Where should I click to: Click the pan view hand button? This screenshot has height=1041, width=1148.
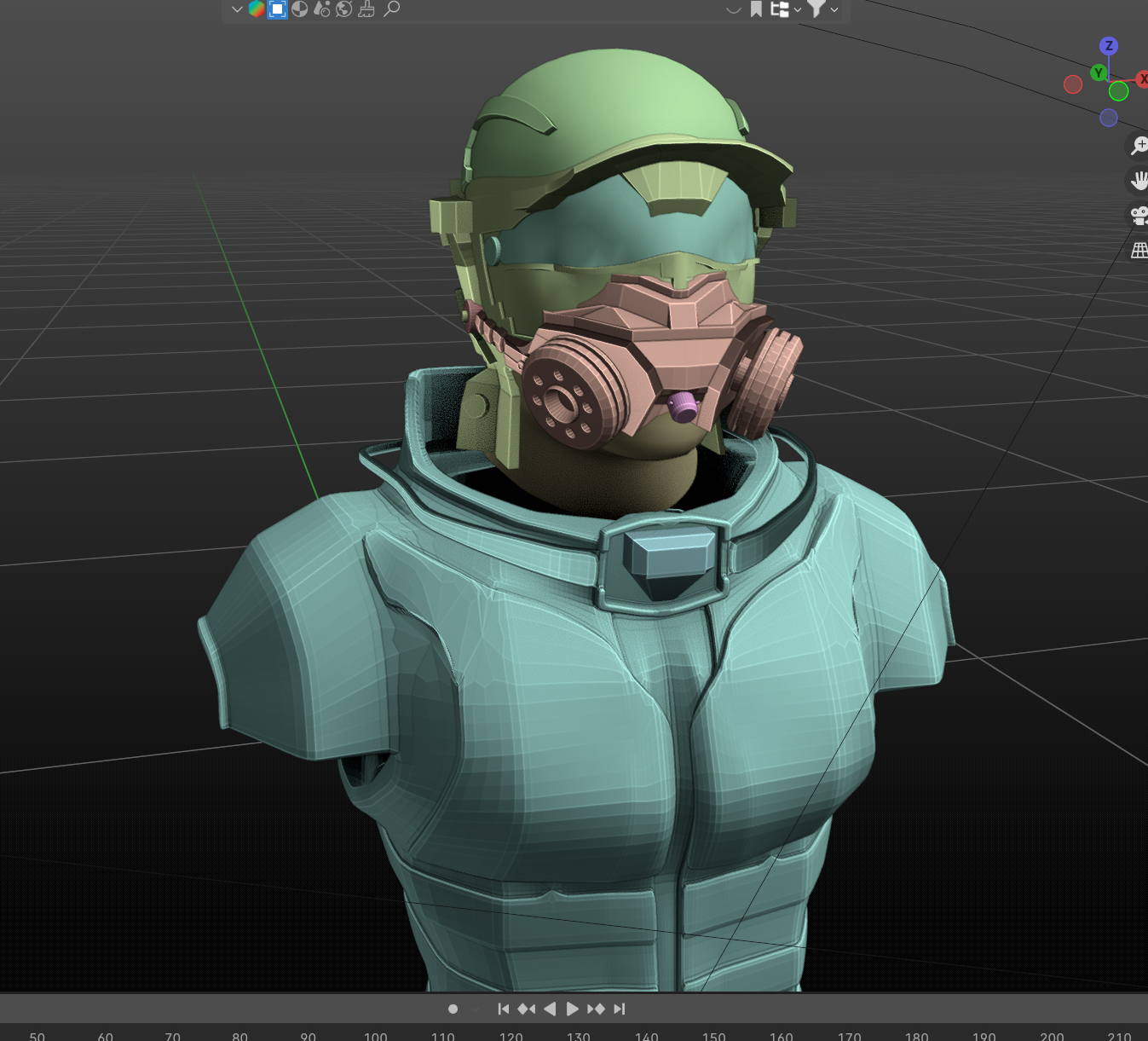[x=1139, y=180]
